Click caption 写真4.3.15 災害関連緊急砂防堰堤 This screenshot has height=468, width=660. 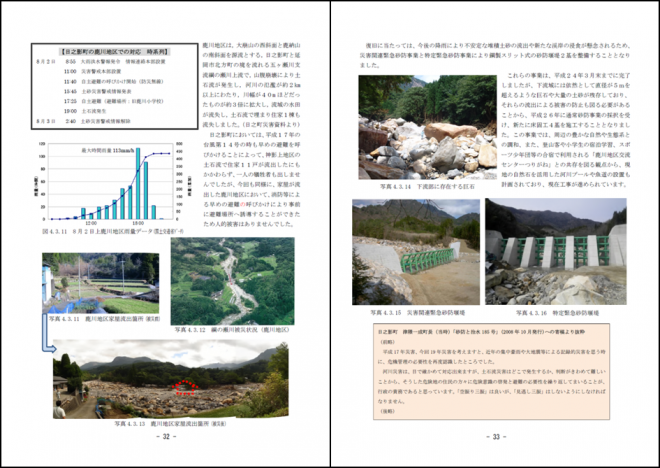tap(418, 313)
